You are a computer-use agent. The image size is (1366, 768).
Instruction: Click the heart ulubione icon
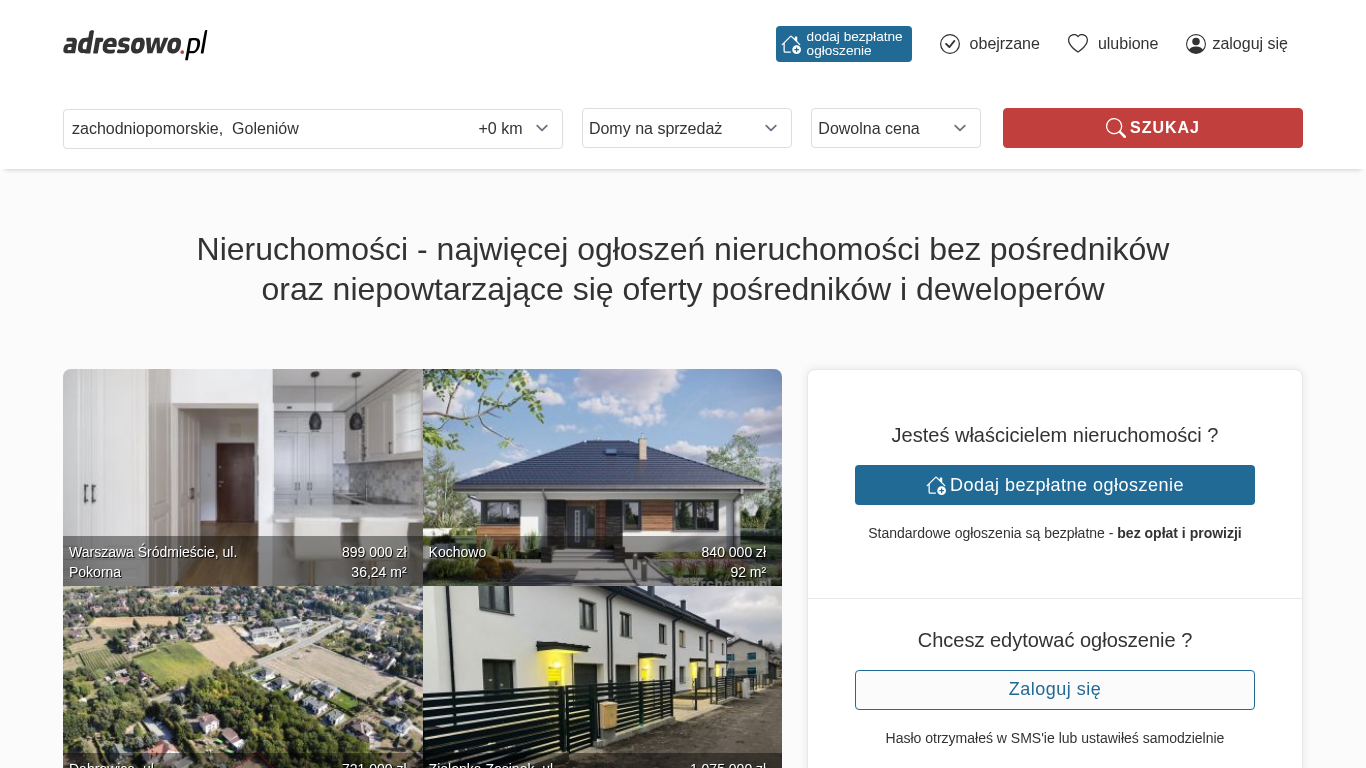click(x=1077, y=44)
